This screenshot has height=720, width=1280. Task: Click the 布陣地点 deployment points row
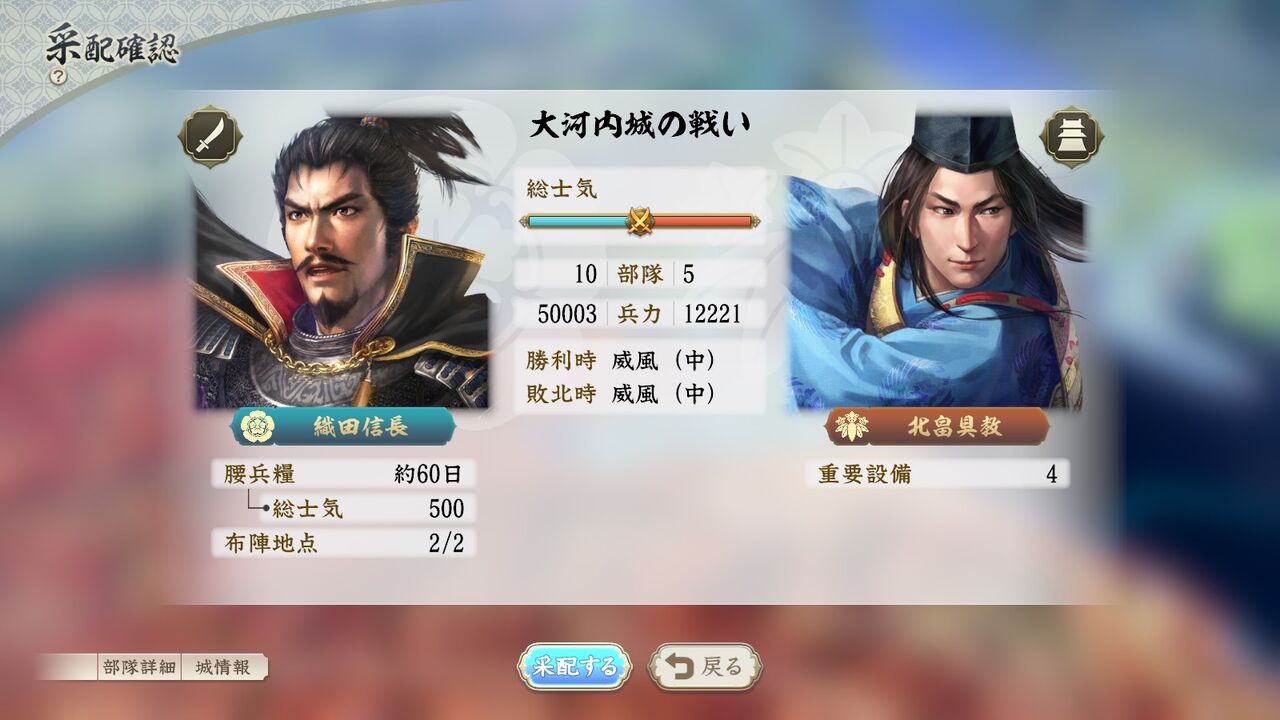tap(343, 543)
